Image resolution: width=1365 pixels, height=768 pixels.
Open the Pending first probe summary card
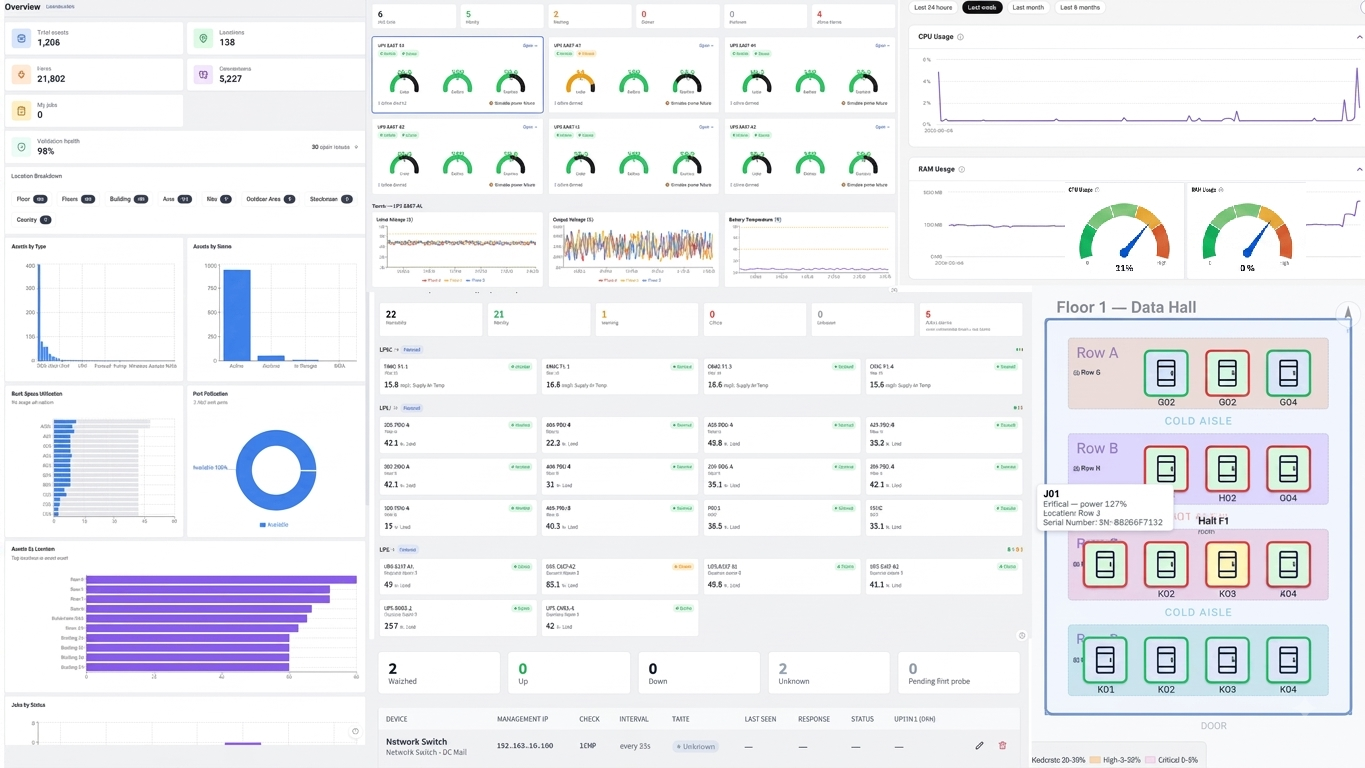coord(959,673)
